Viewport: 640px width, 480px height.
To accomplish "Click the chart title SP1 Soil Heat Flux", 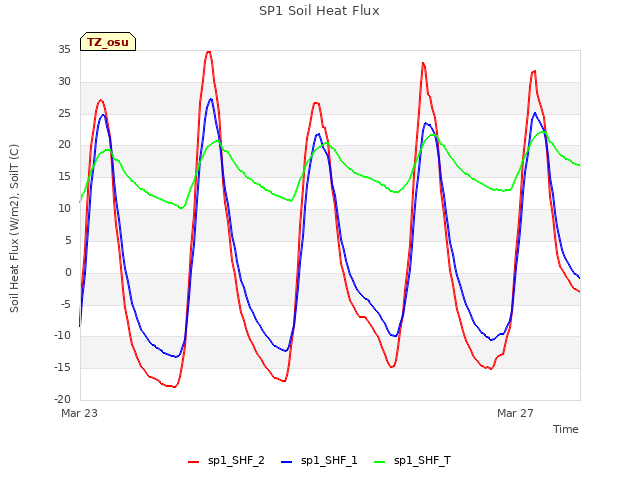I will [319, 11].
